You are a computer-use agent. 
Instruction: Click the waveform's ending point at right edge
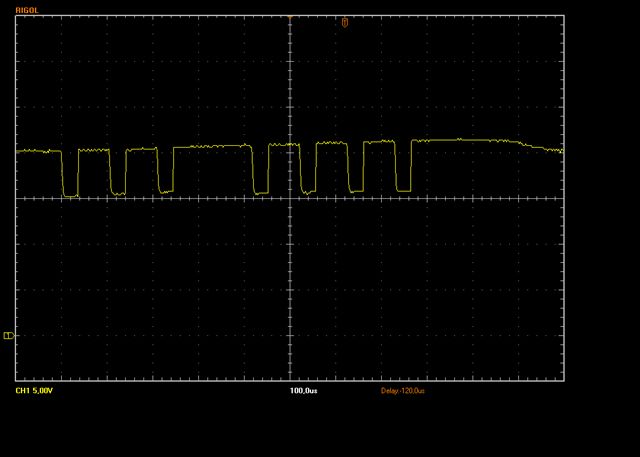[561, 151]
